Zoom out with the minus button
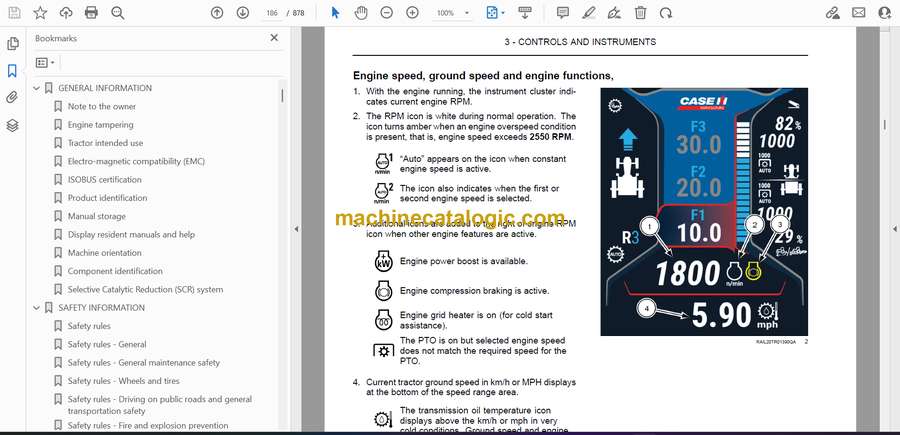Image resolution: width=900 pixels, height=435 pixels. click(x=387, y=13)
